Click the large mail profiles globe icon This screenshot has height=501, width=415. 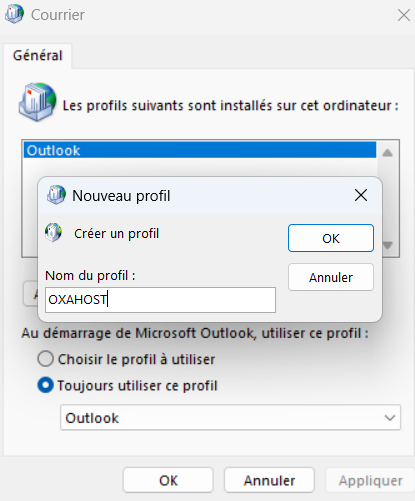[37, 102]
